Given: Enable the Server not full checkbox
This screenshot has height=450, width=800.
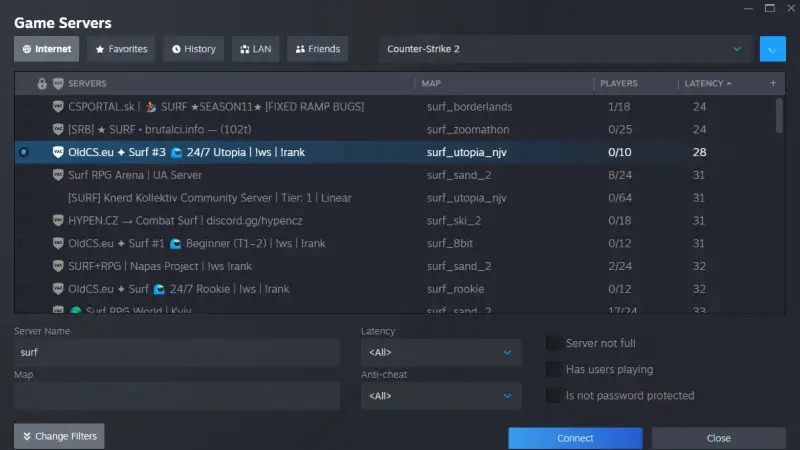Looking at the screenshot, I should click(553, 343).
